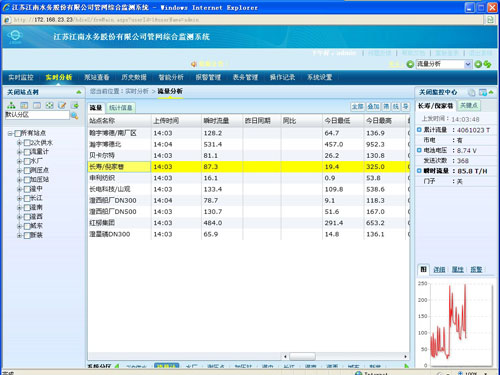Click the green-arrow export icon in tree toolbar
The width and height of the screenshot is (500, 375).
(x=75, y=105)
